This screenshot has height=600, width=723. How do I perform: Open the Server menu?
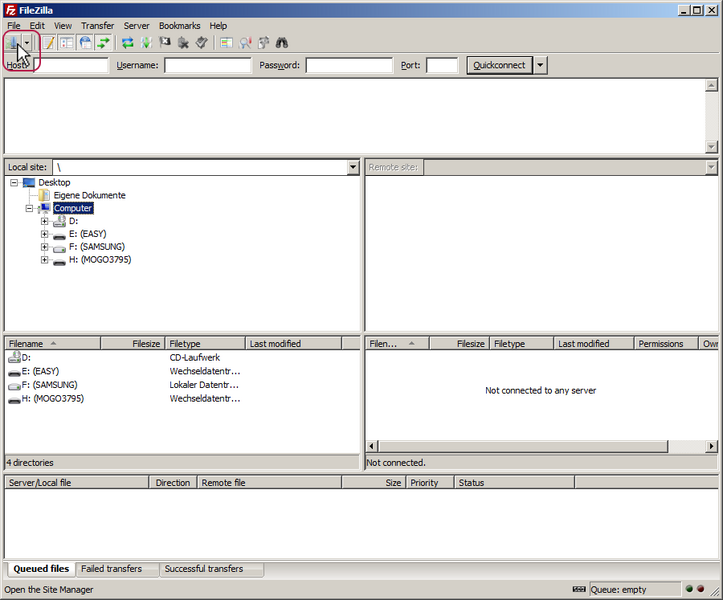coord(136,26)
